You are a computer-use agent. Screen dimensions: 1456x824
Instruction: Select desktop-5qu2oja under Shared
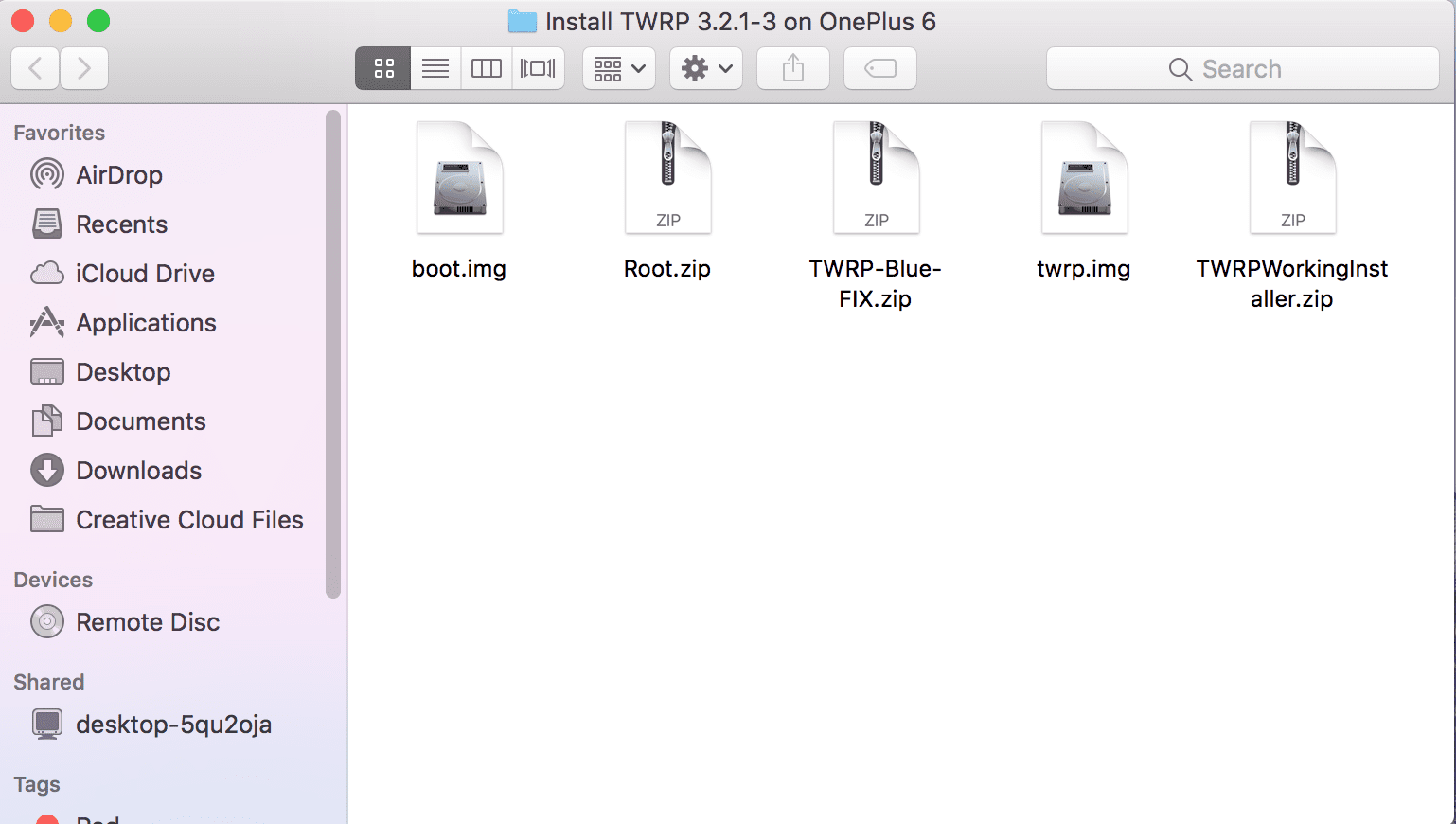tap(173, 725)
